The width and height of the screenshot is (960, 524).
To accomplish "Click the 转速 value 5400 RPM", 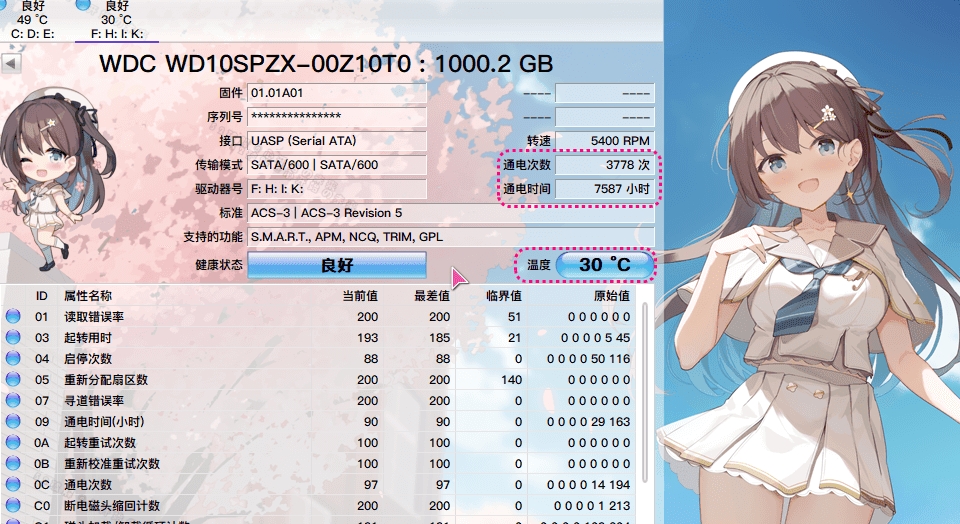I will (x=604, y=141).
